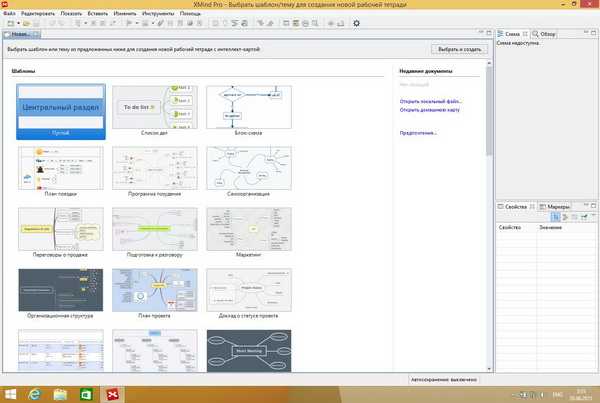600x403 pixels.
Task: Select the Блок-схема template thumbnail
Action: (x=247, y=109)
